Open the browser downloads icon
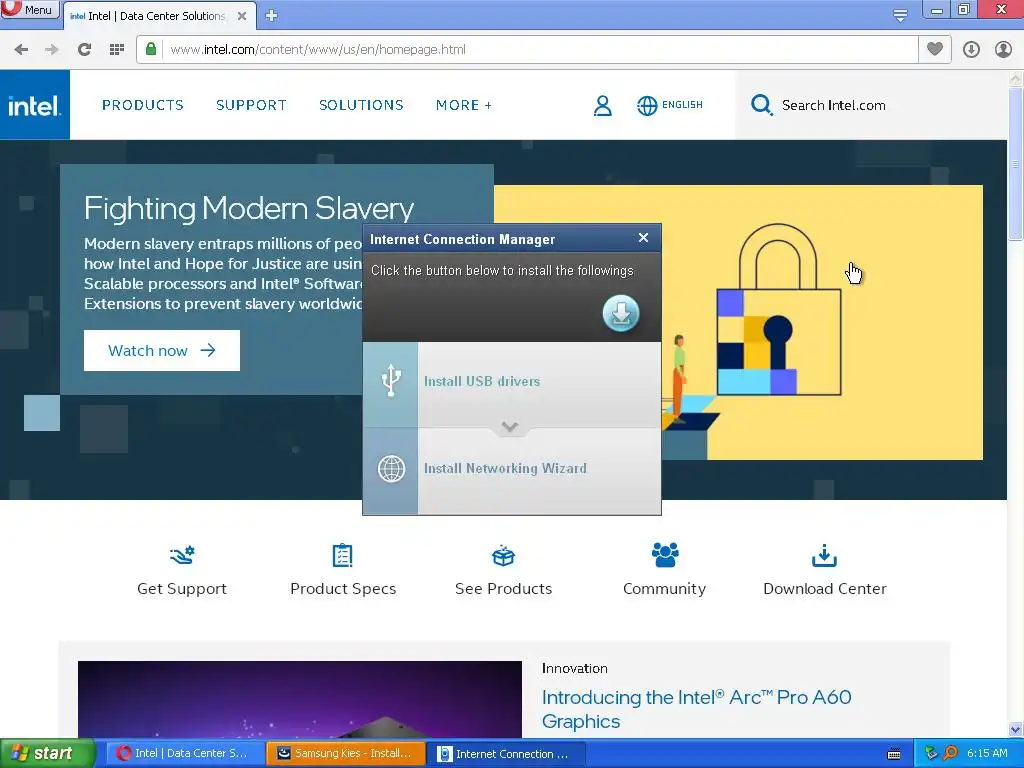 (x=971, y=50)
